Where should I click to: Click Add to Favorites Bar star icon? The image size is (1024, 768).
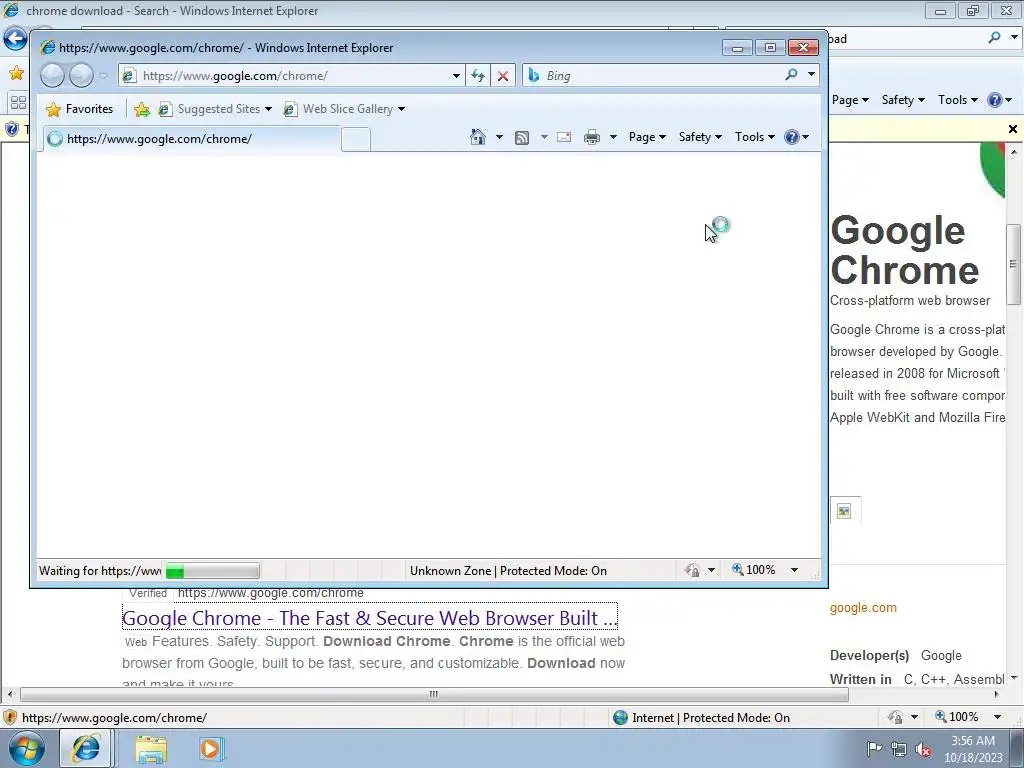pyautogui.click(x=142, y=109)
